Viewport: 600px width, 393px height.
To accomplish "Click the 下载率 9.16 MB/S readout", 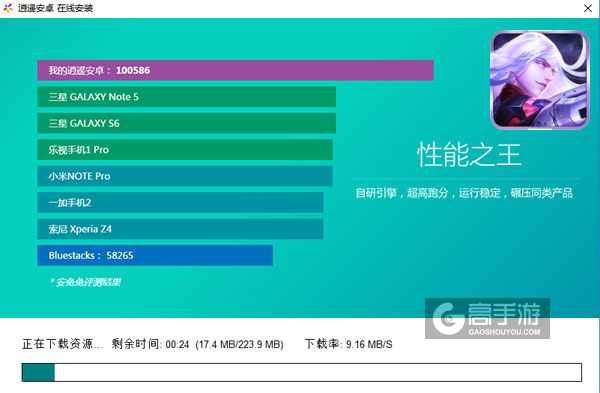I will (x=349, y=344).
